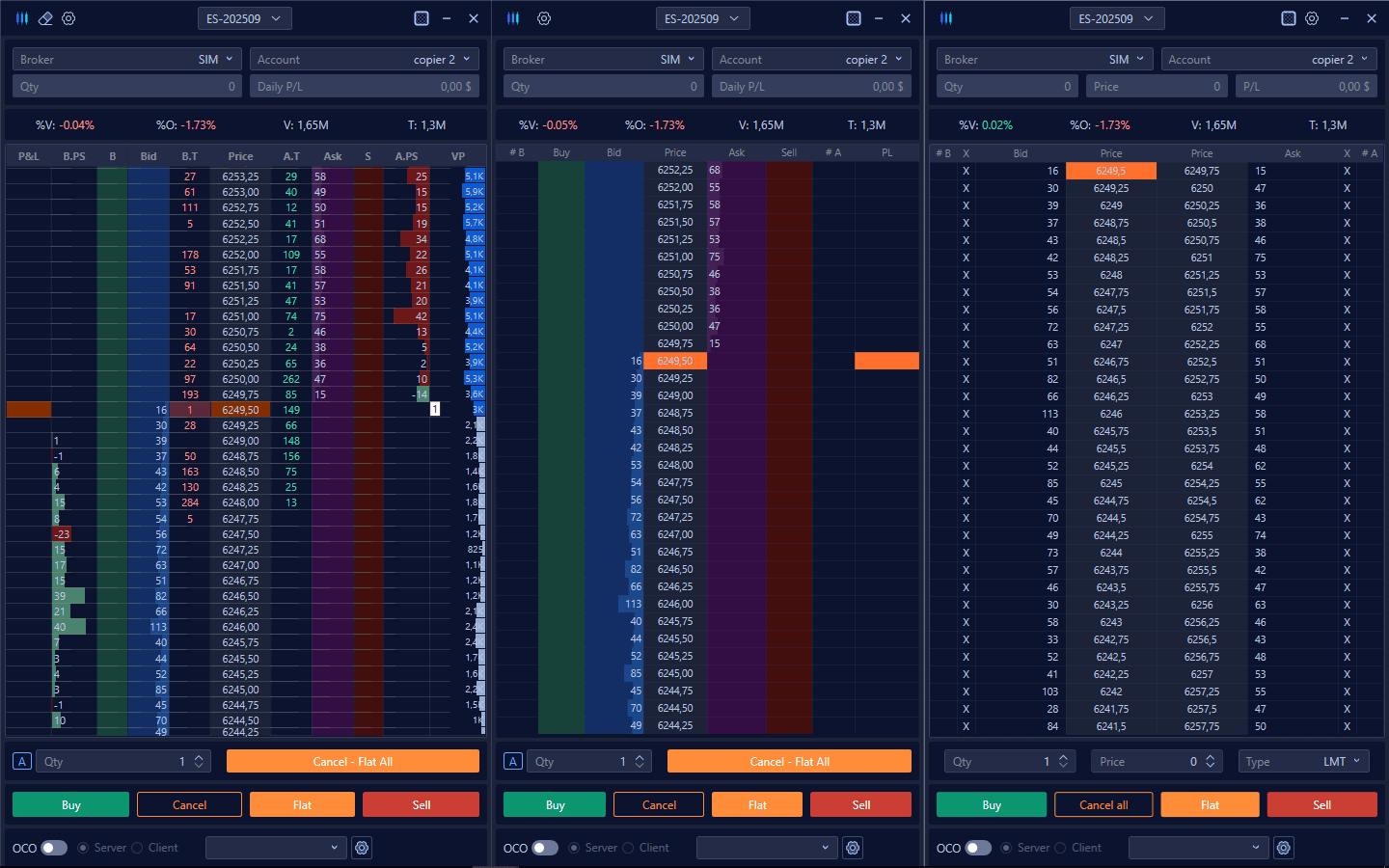Open settings gear in the left panel header

point(68,18)
